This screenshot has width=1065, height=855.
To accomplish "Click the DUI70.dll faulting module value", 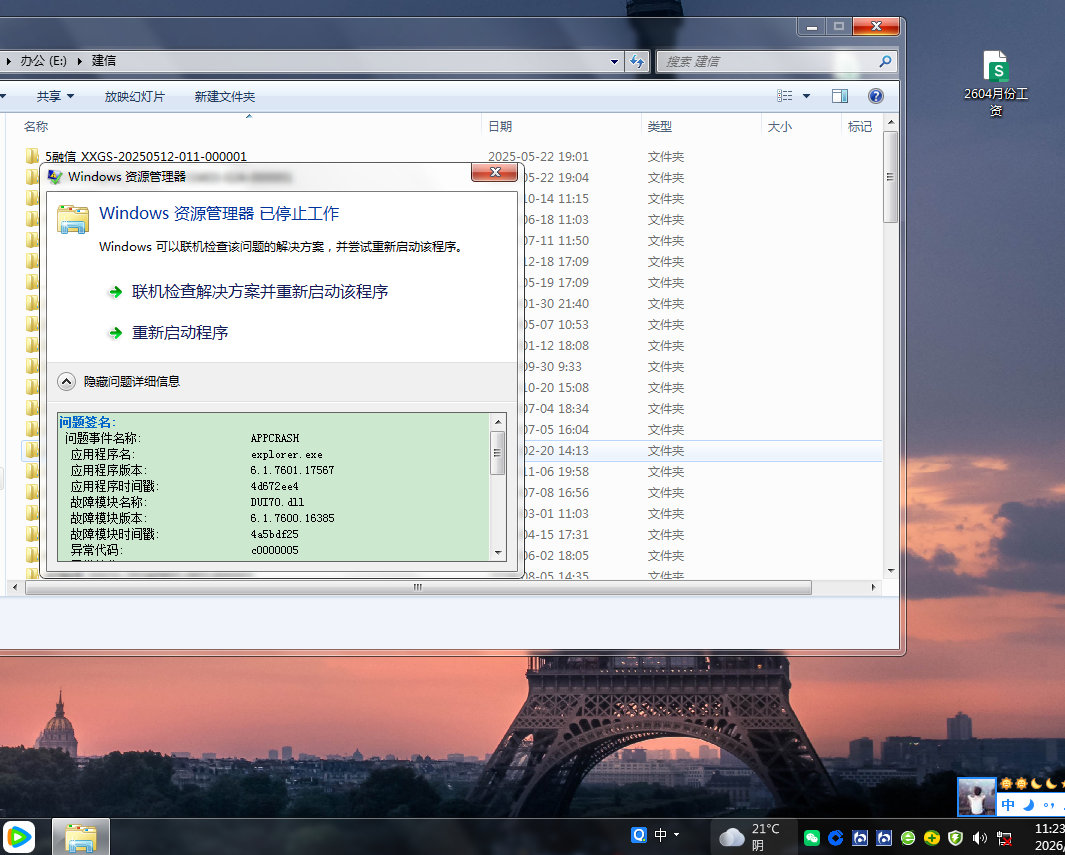I will 277,502.
